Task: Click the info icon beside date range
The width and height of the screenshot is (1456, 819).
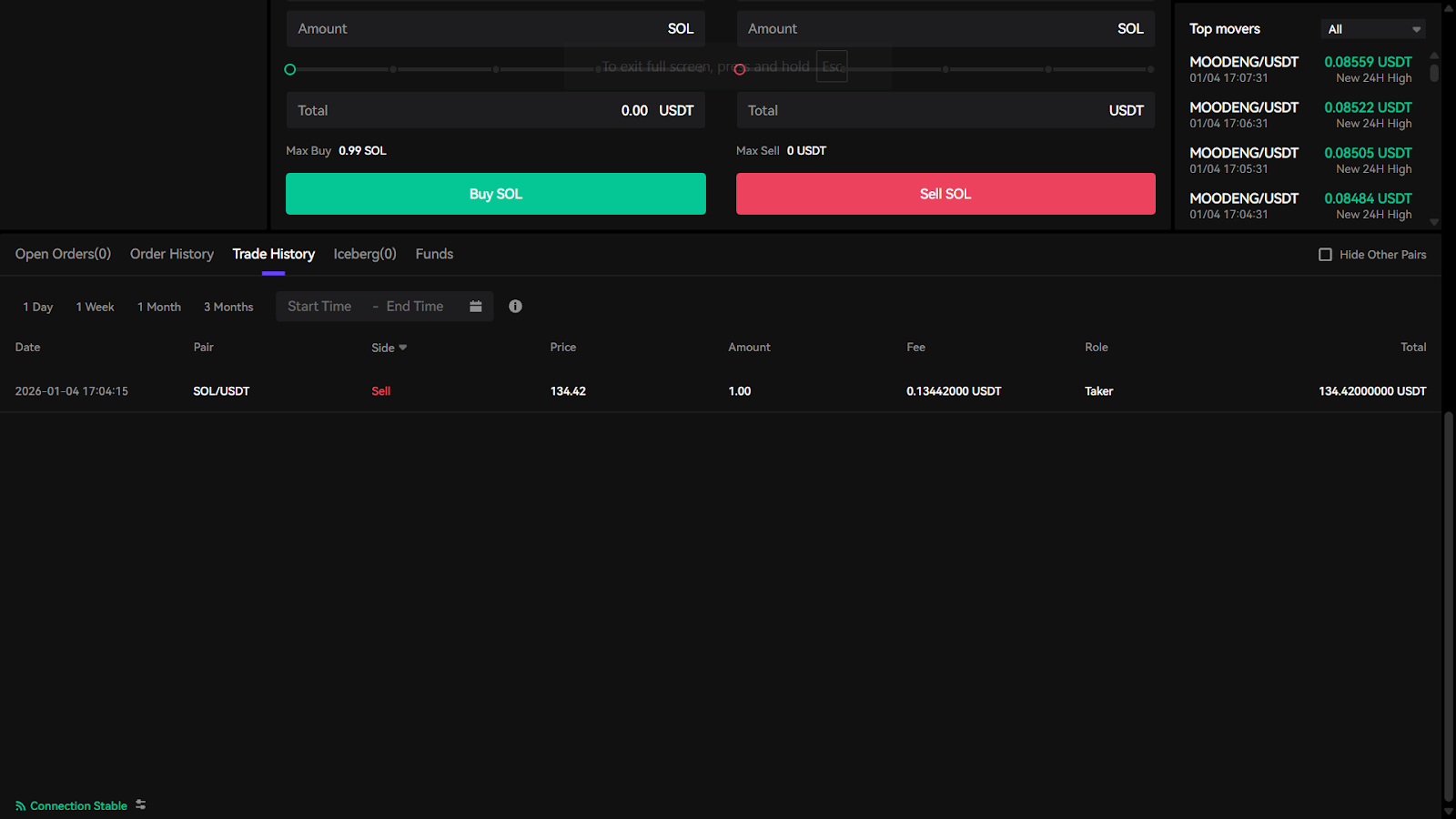Action: click(x=515, y=307)
